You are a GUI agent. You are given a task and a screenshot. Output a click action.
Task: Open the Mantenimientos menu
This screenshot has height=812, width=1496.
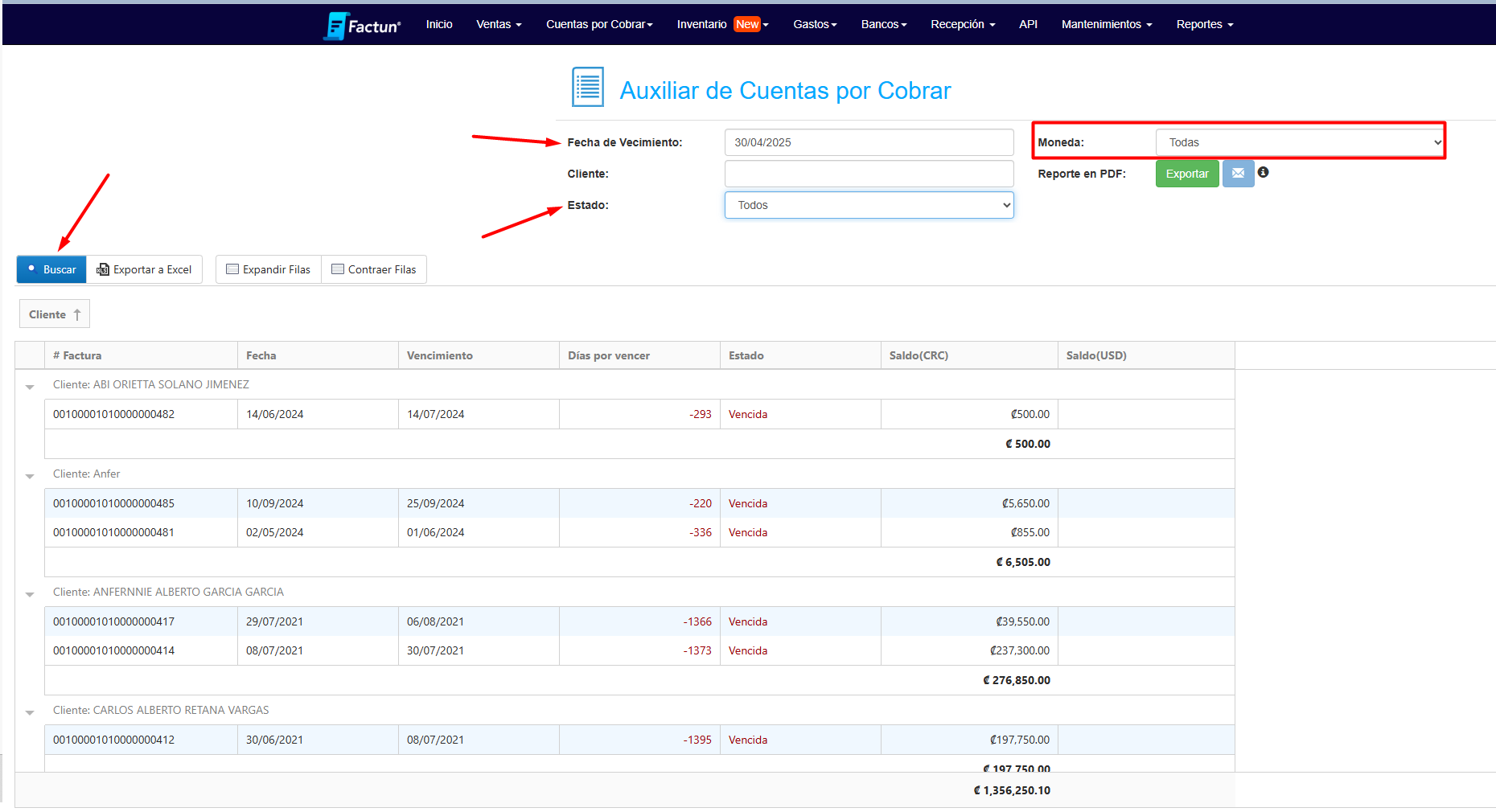pos(1107,24)
